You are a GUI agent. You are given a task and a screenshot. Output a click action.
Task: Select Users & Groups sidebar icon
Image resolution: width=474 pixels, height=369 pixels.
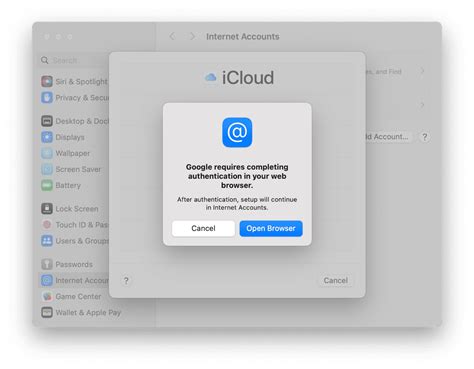(47, 241)
